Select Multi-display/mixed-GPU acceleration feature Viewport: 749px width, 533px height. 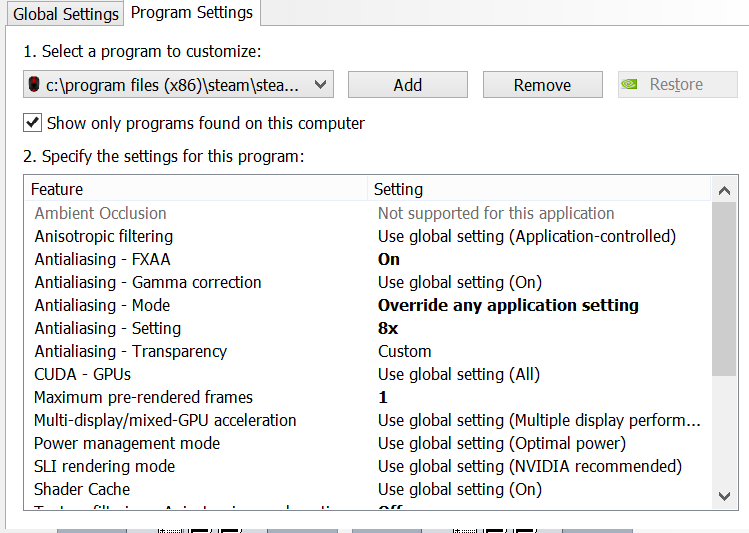point(165,420)
